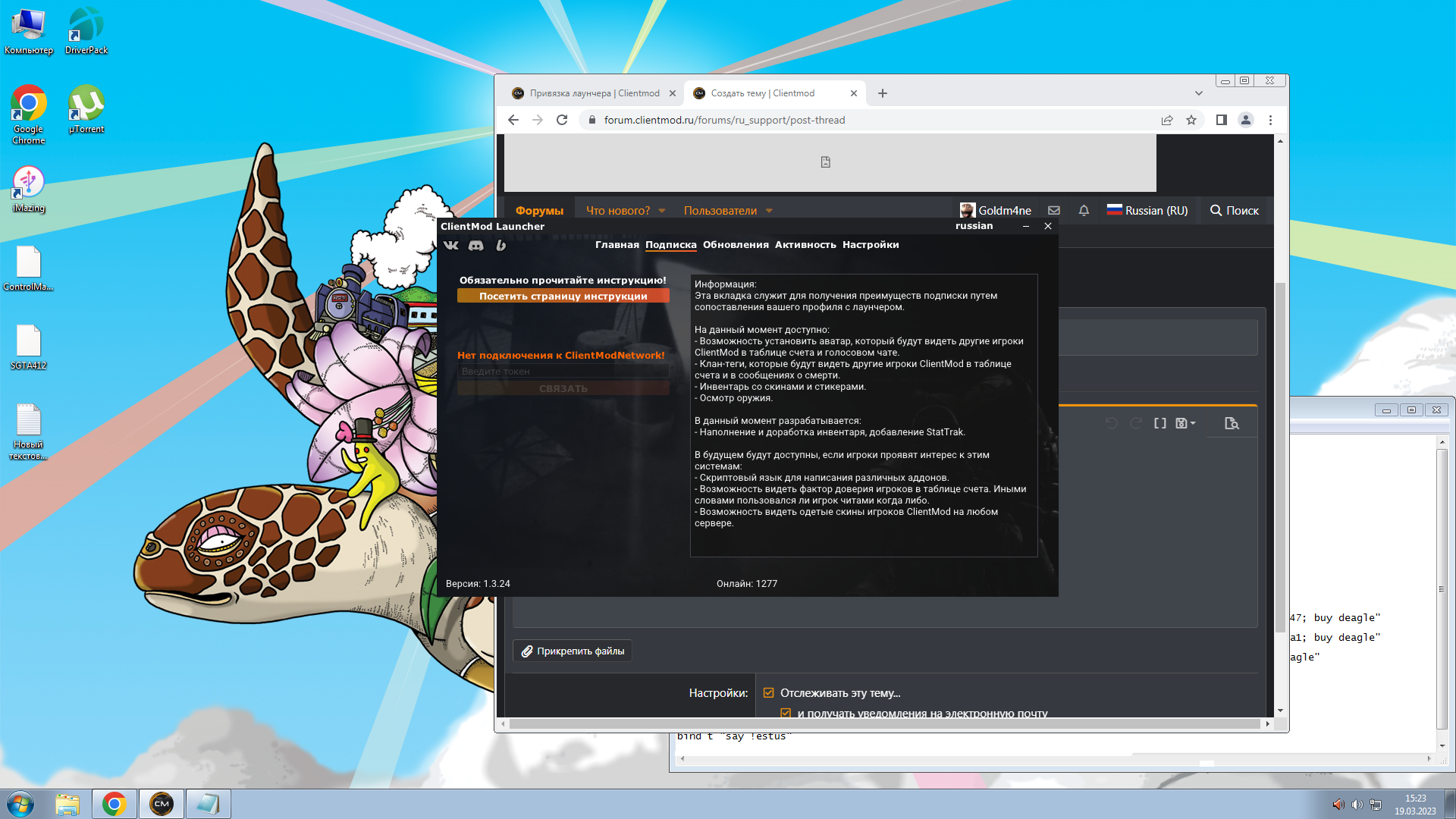
Task: Click the Boosty icon in launcher
Action: pos(500,245)
